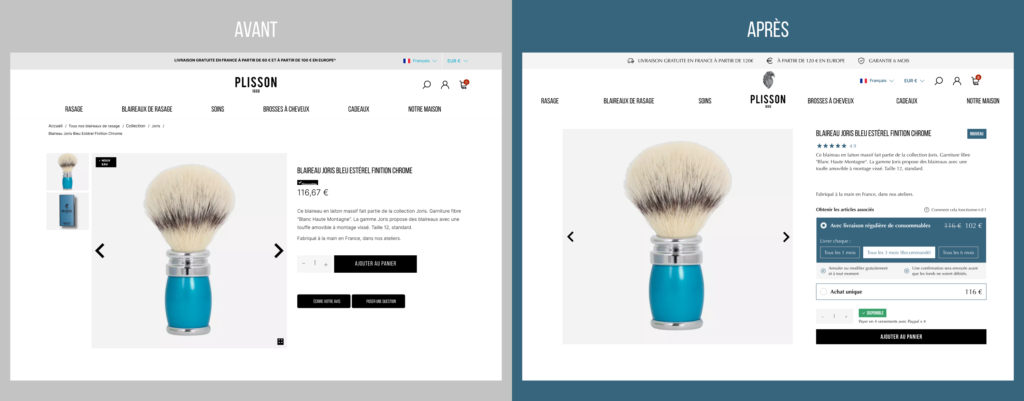Click 'Écrire votre avis' button in the AVANT page
Image resolution: width=1024 pixels, height=401 pixels.
(323, 301)
